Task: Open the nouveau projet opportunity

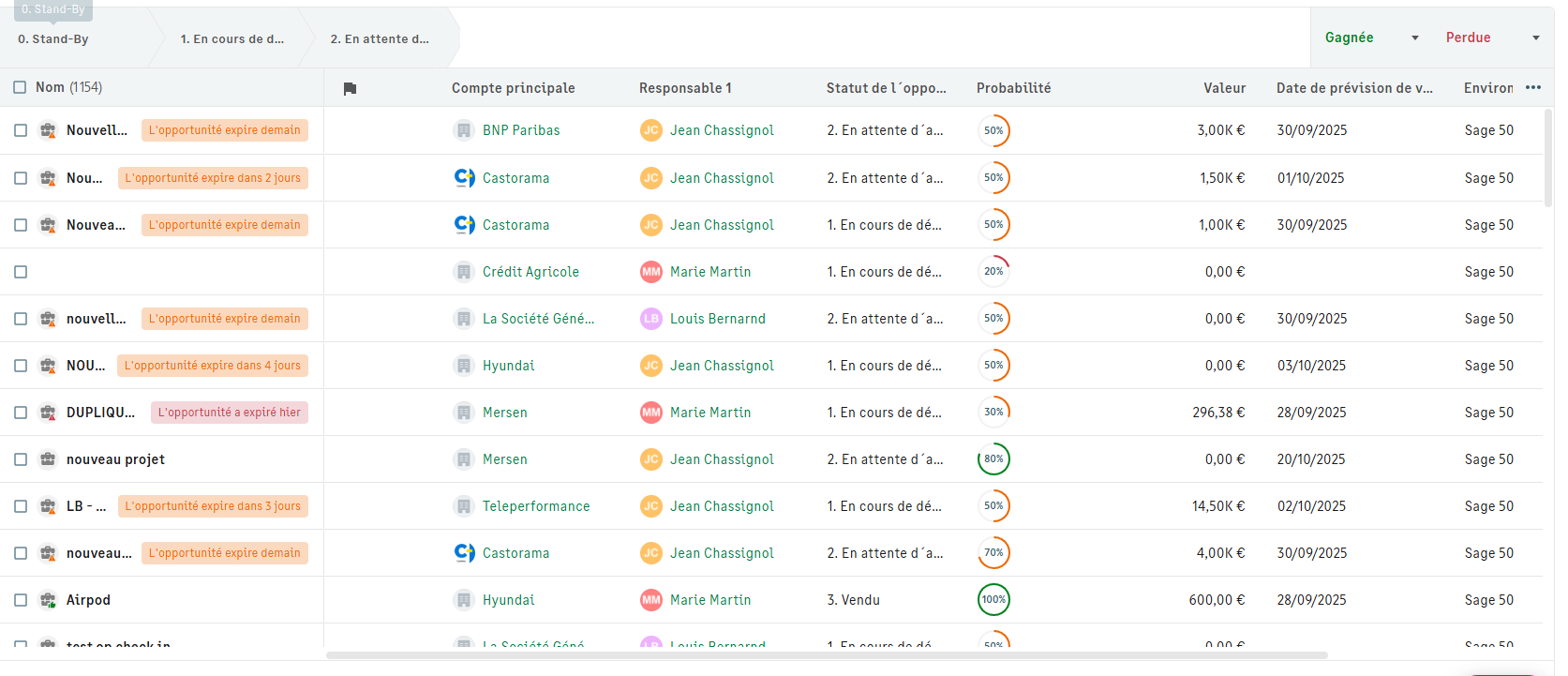Action: coord(115,459)
